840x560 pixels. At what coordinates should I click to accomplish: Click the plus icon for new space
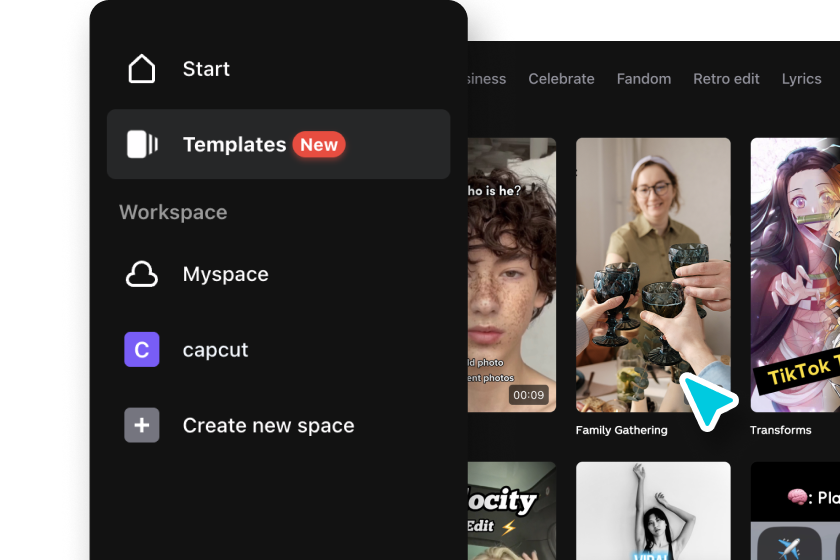click(x=141, y=425)
